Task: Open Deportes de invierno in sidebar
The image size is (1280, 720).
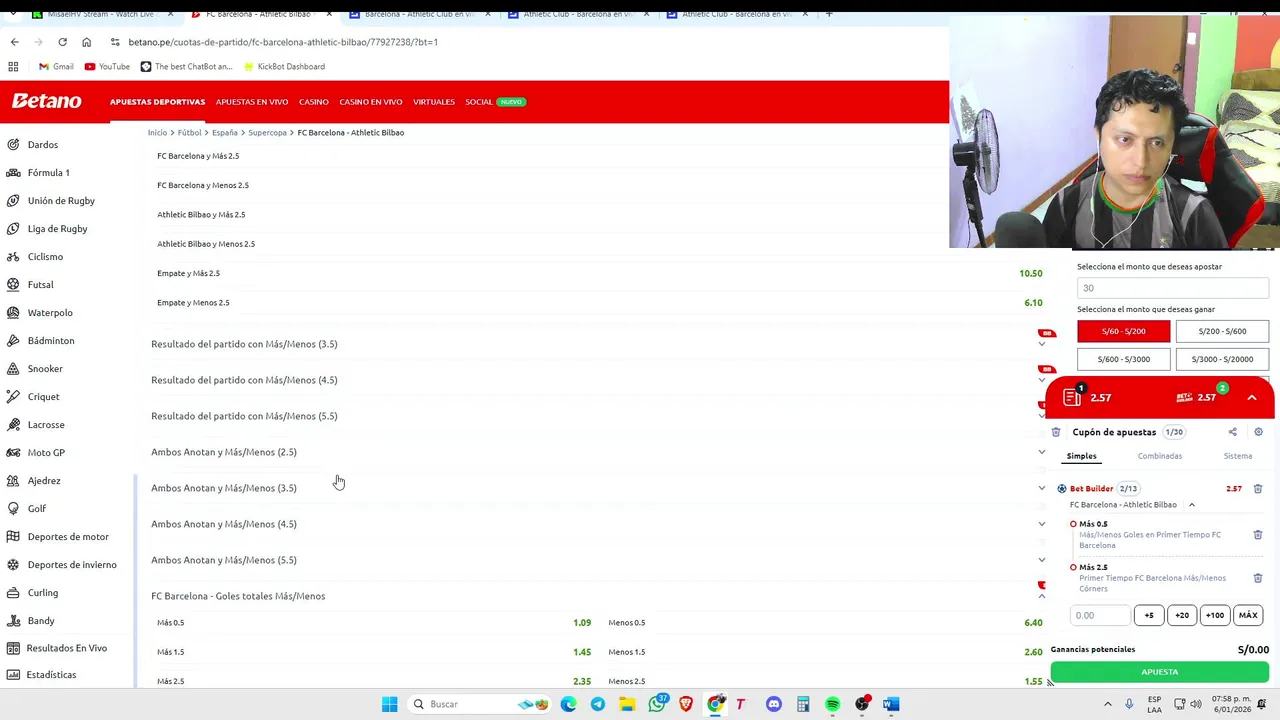Action: (x=72, y=564)
